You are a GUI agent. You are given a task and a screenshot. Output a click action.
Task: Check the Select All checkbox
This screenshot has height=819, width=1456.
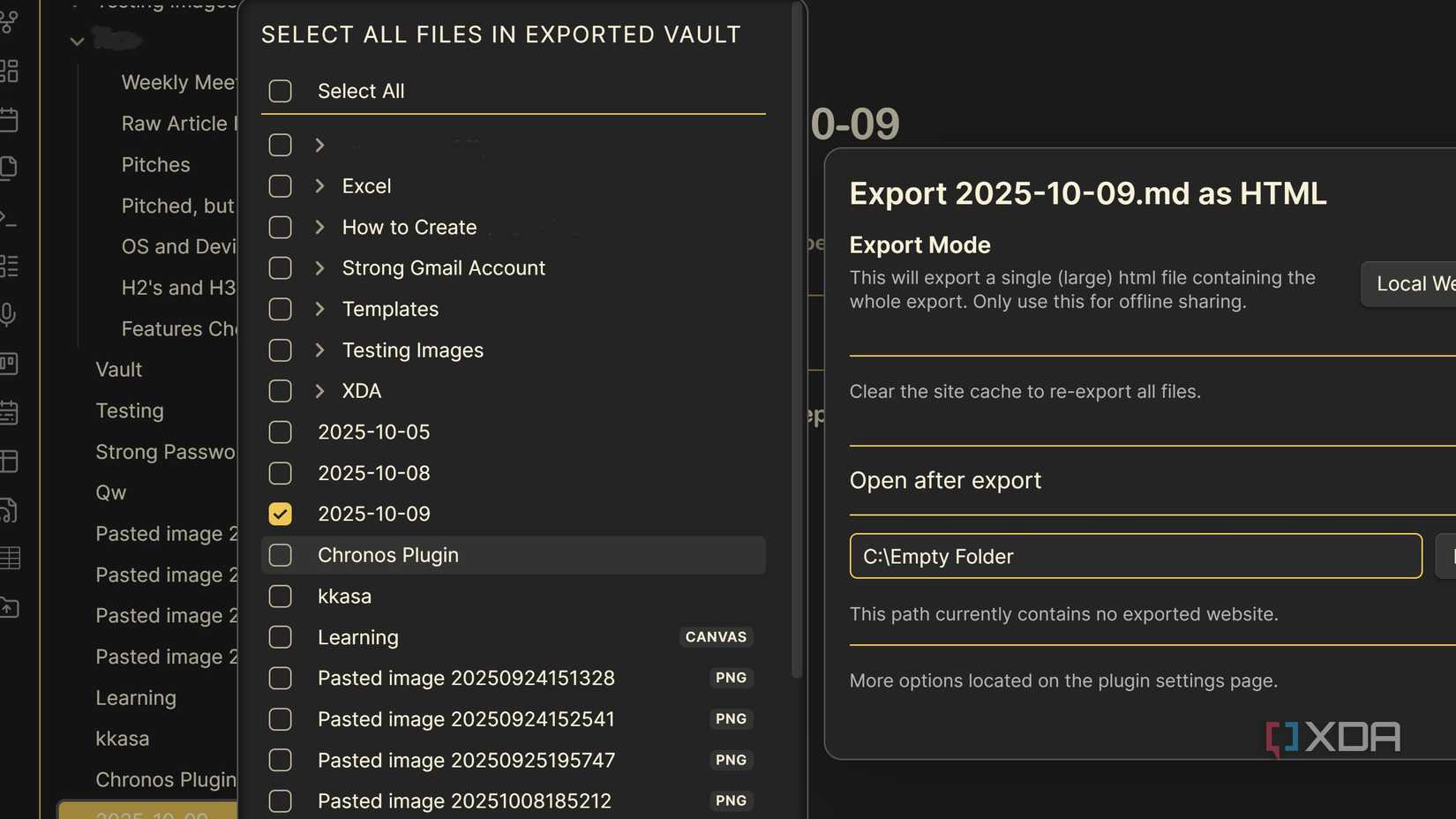click(x=280, y=91)
